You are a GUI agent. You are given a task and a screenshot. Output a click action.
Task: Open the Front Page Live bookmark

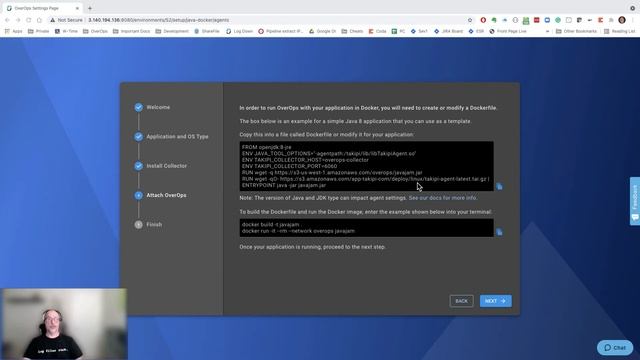(508, 31)
